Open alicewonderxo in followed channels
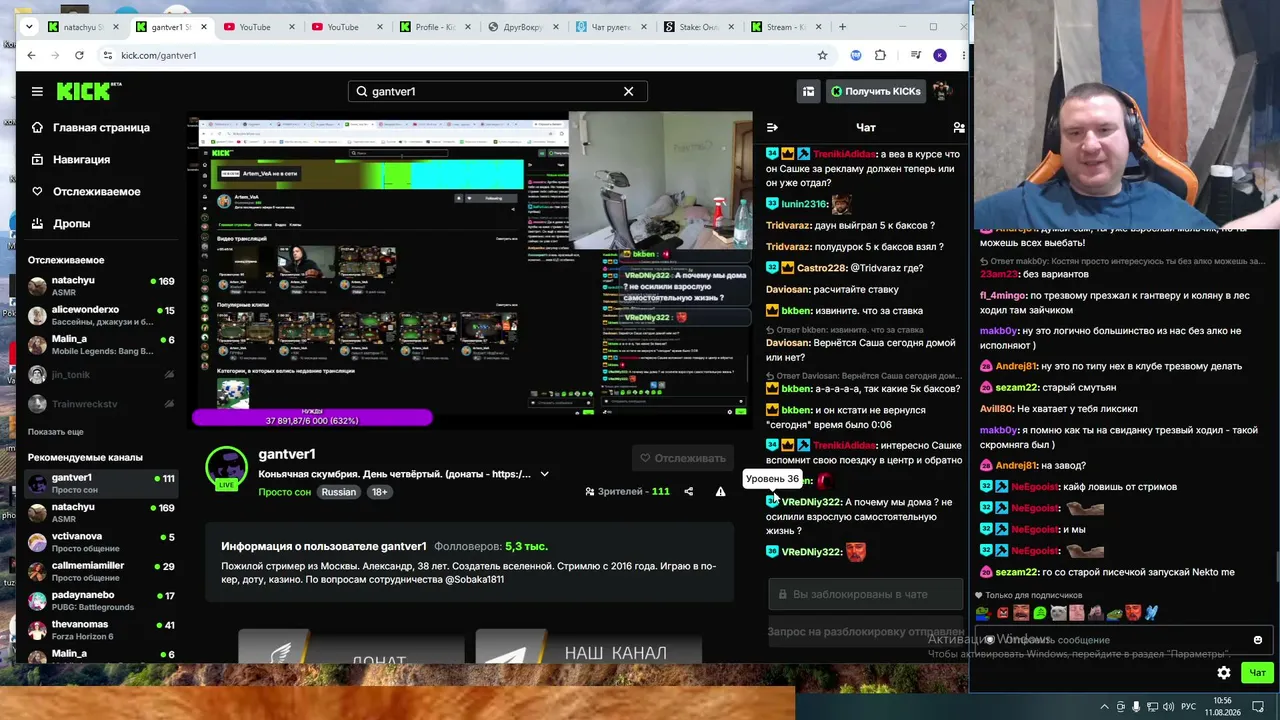1280x720 pixels. [x=100, y=316]
